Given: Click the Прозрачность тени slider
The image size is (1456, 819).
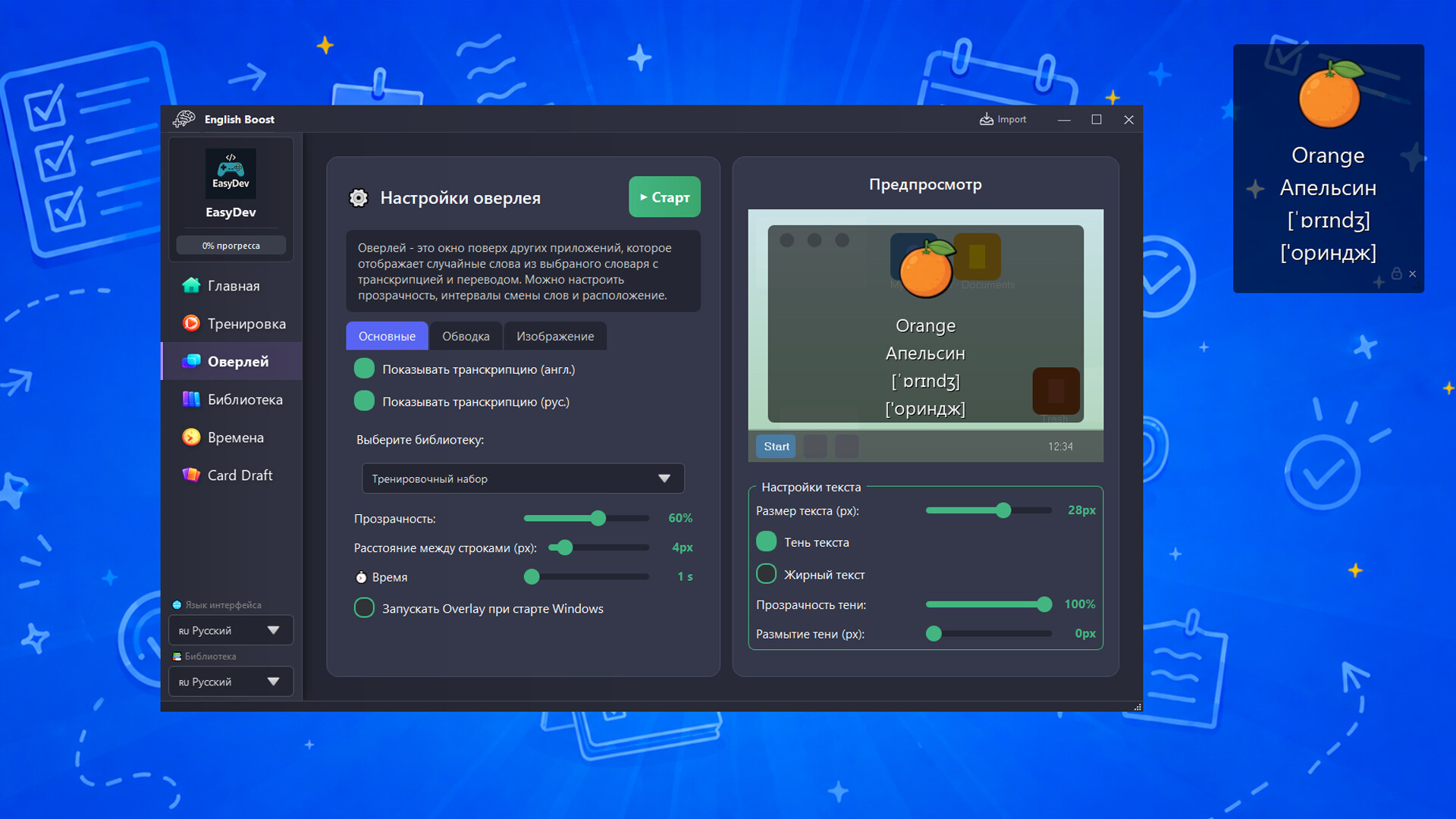Looking at the screenshot, I should pyautogui.click(x=989, y=604).
